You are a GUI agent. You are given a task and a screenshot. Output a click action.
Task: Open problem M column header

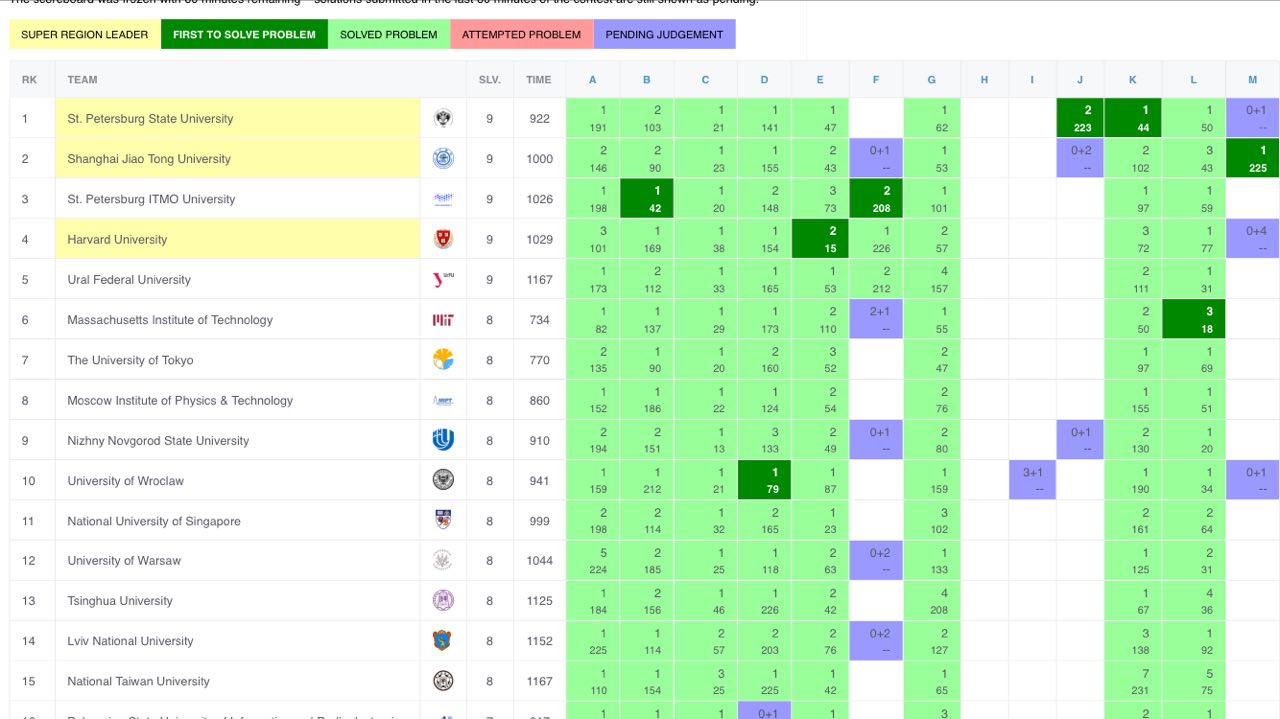1253,80
